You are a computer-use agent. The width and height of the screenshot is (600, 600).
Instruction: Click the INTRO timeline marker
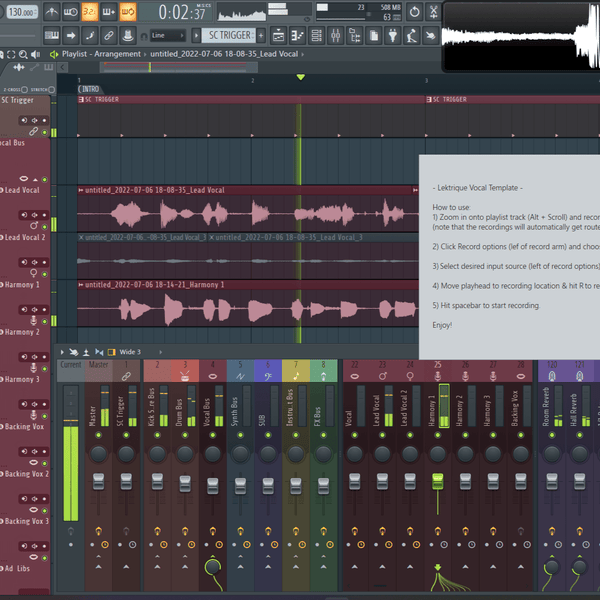click(x=90, y=89)
